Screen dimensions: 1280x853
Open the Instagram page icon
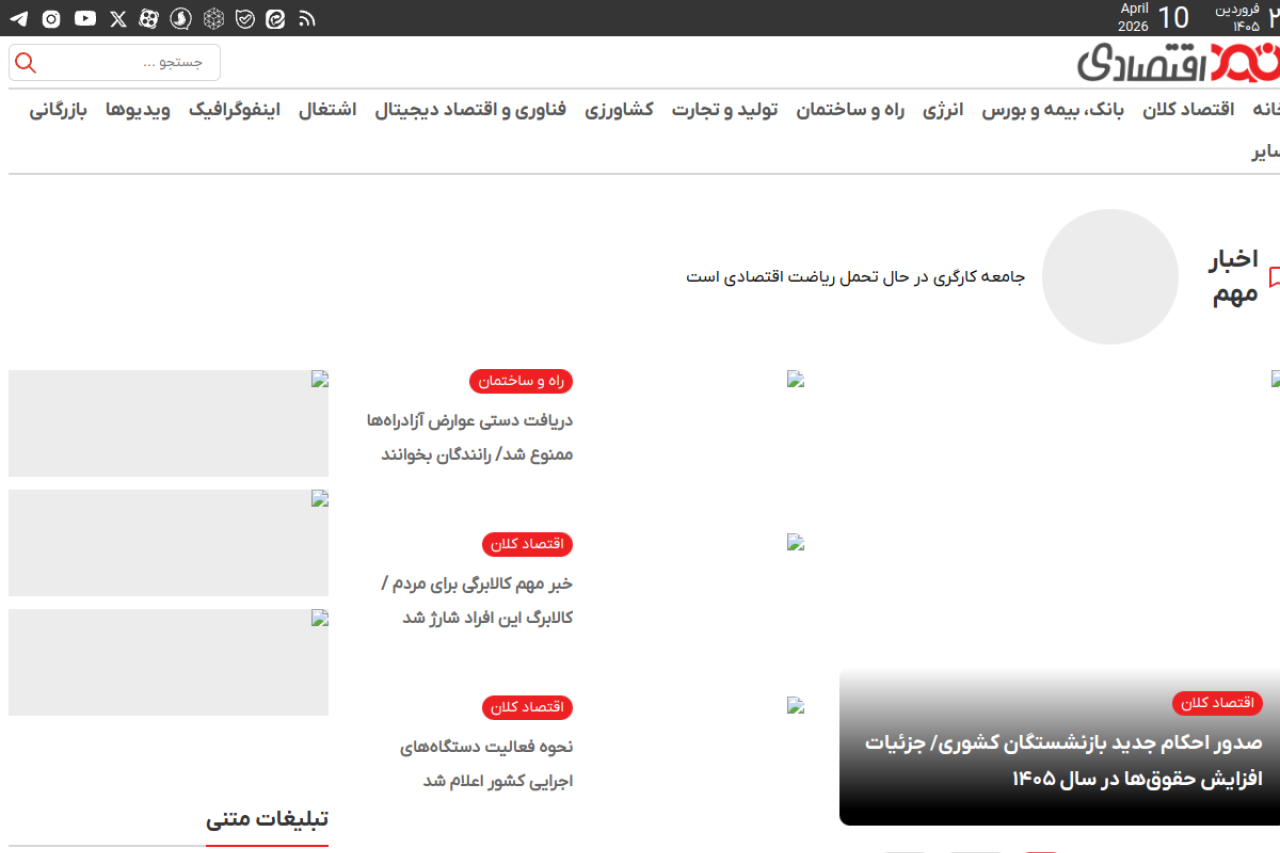click(51, 18)
